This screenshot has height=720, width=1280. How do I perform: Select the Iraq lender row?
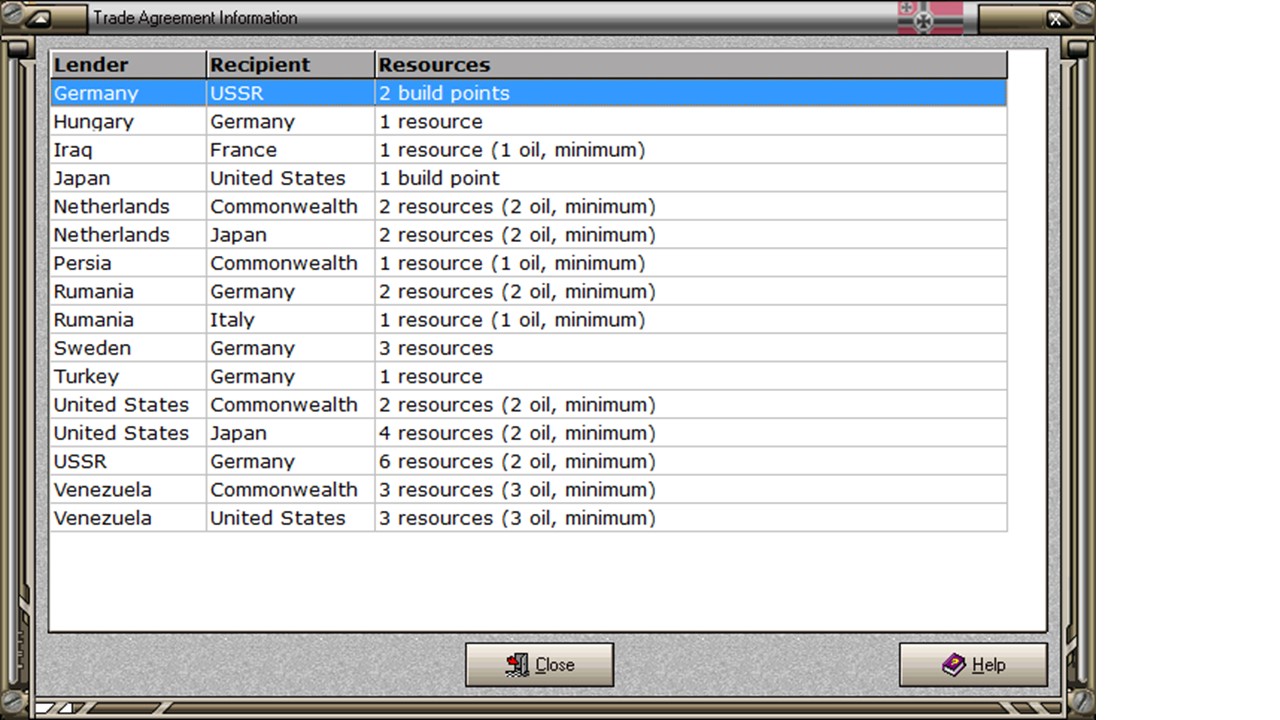click(528, 150)
